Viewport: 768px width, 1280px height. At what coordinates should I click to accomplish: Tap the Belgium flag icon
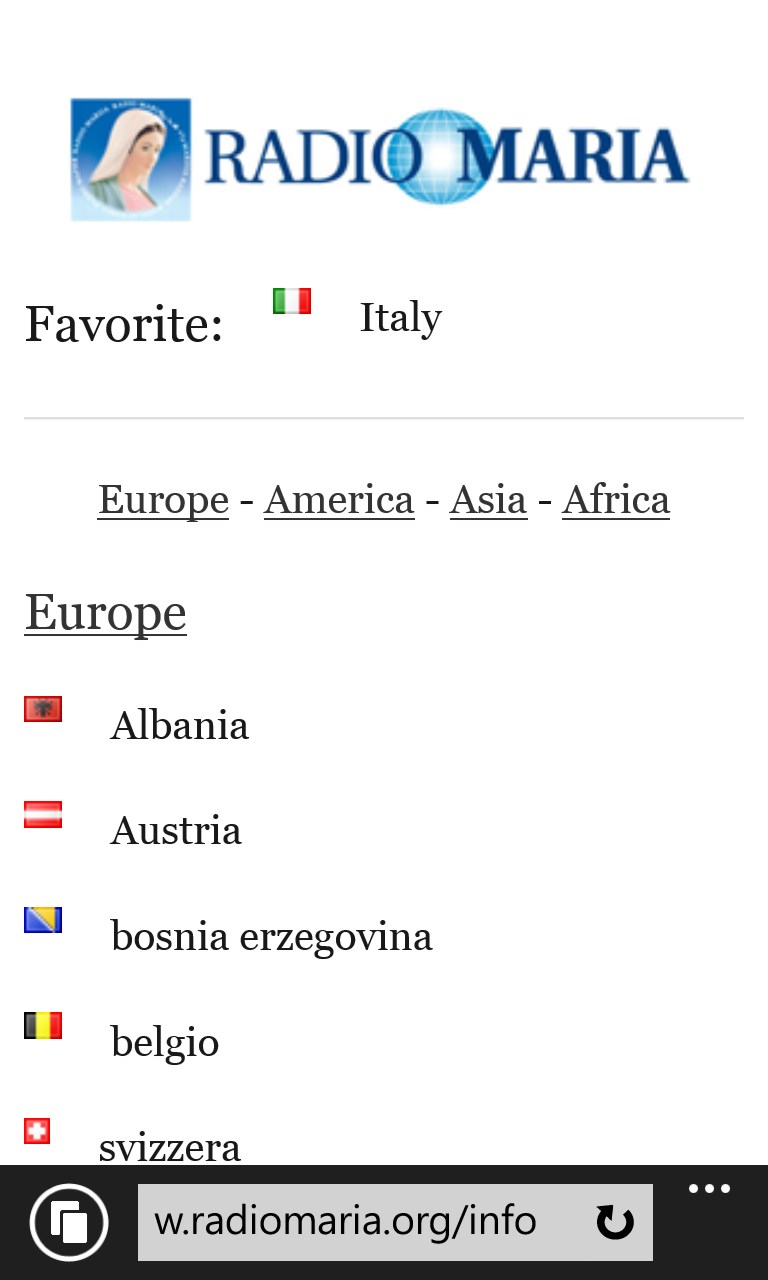tap(43, 1026)
